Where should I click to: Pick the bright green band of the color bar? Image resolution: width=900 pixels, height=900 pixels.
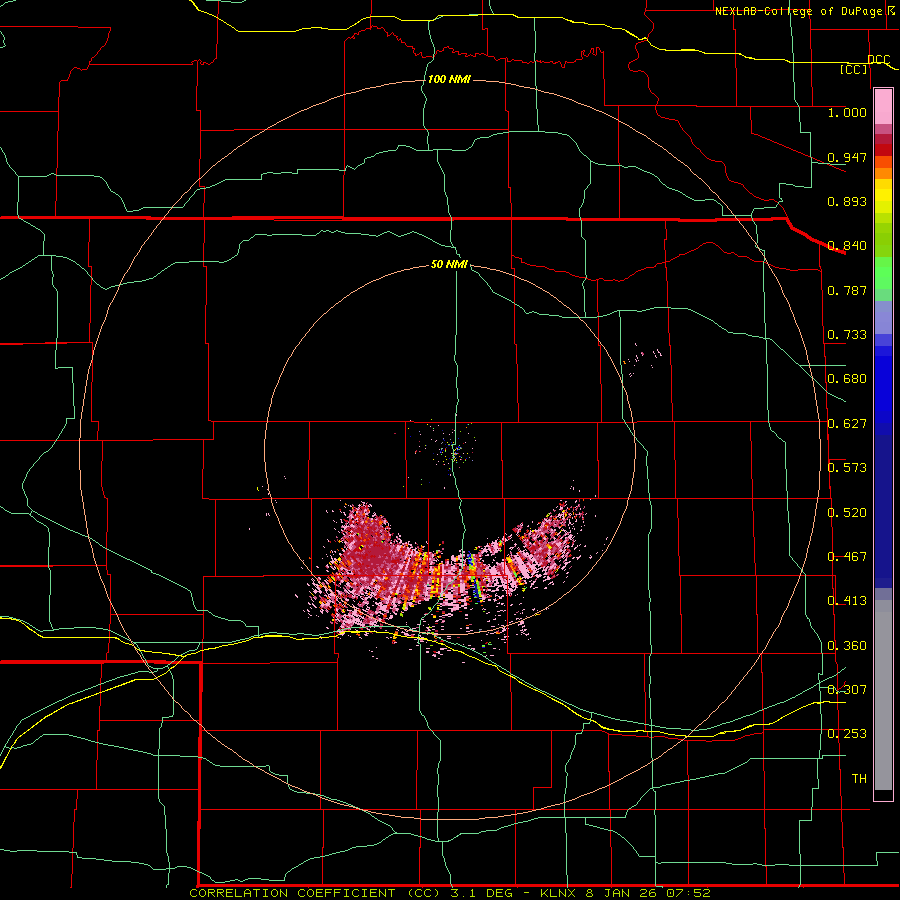coord(883,272)
